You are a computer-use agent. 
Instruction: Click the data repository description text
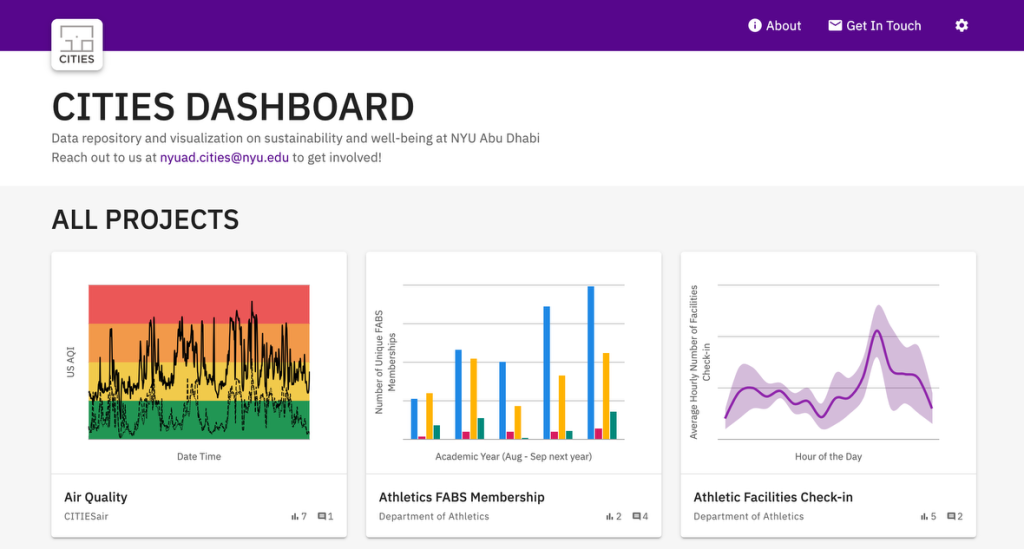(x=296, y=138)
